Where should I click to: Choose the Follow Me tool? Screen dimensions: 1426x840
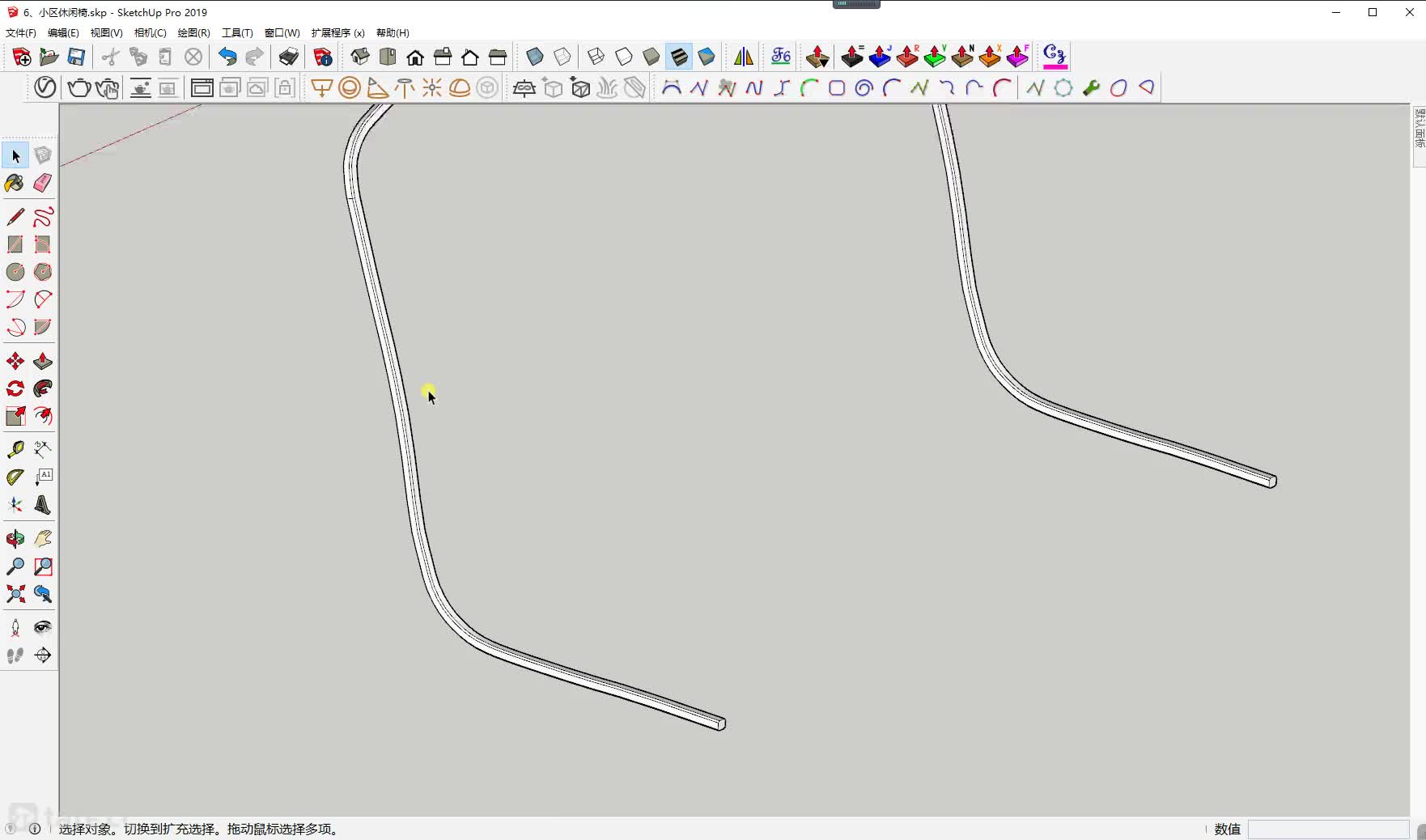coord(43,388)
